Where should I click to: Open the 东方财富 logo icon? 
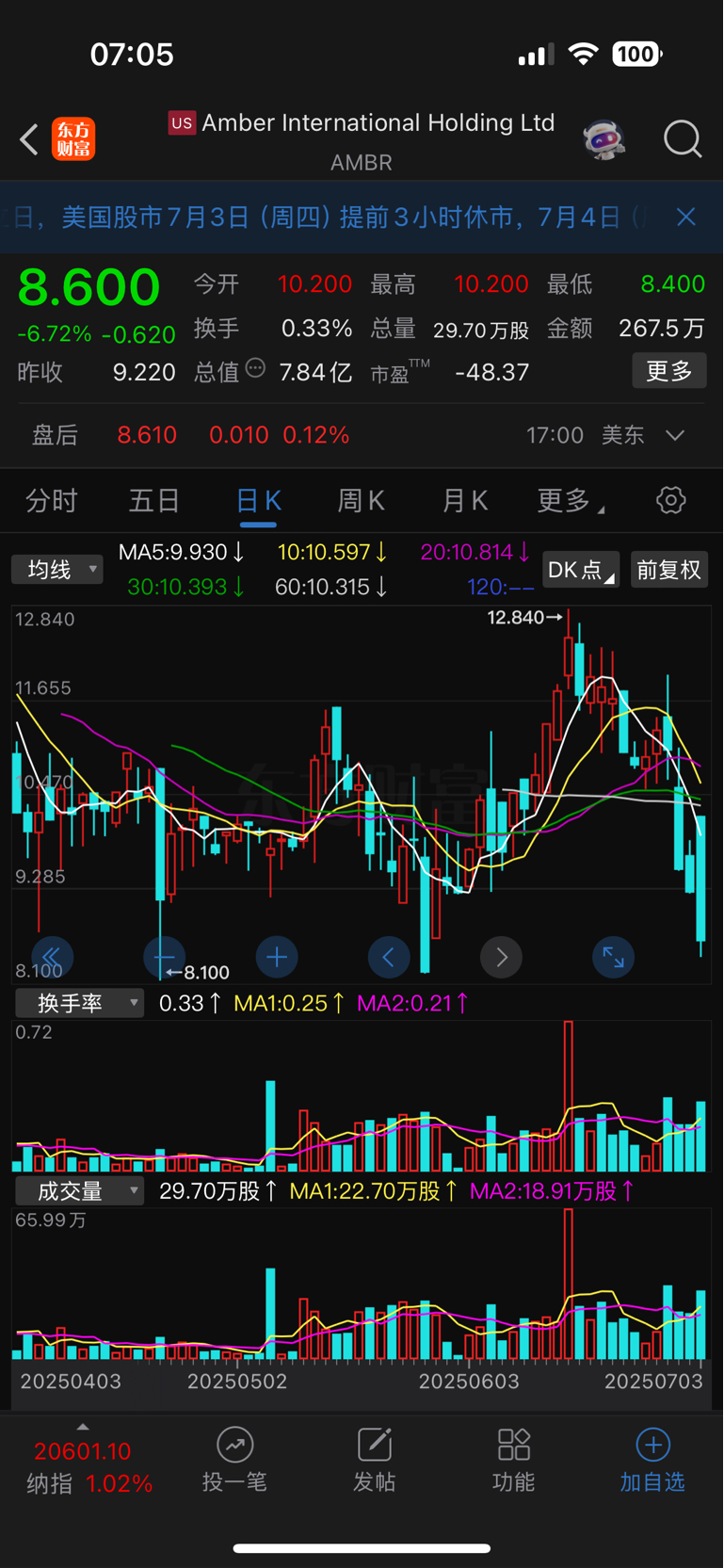click(73, 139)
